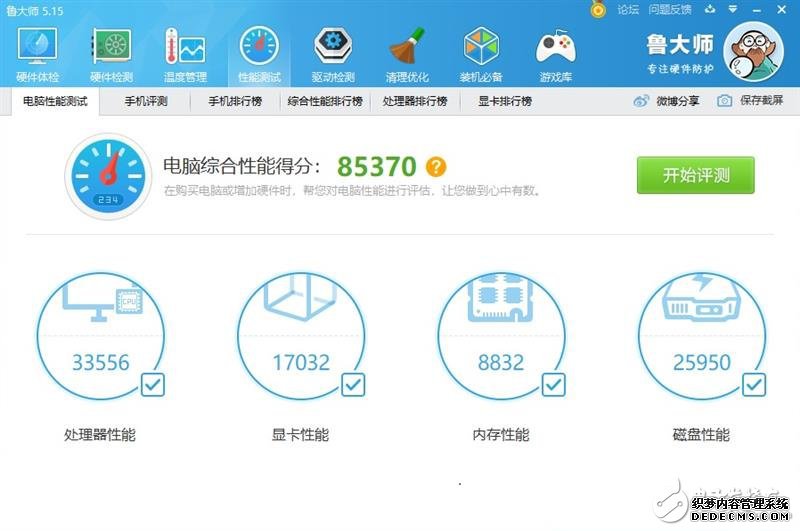Open 硬件体检 hardware checkup
The height and width of the screenshot is (531, 800).
[x=37, y=55]
